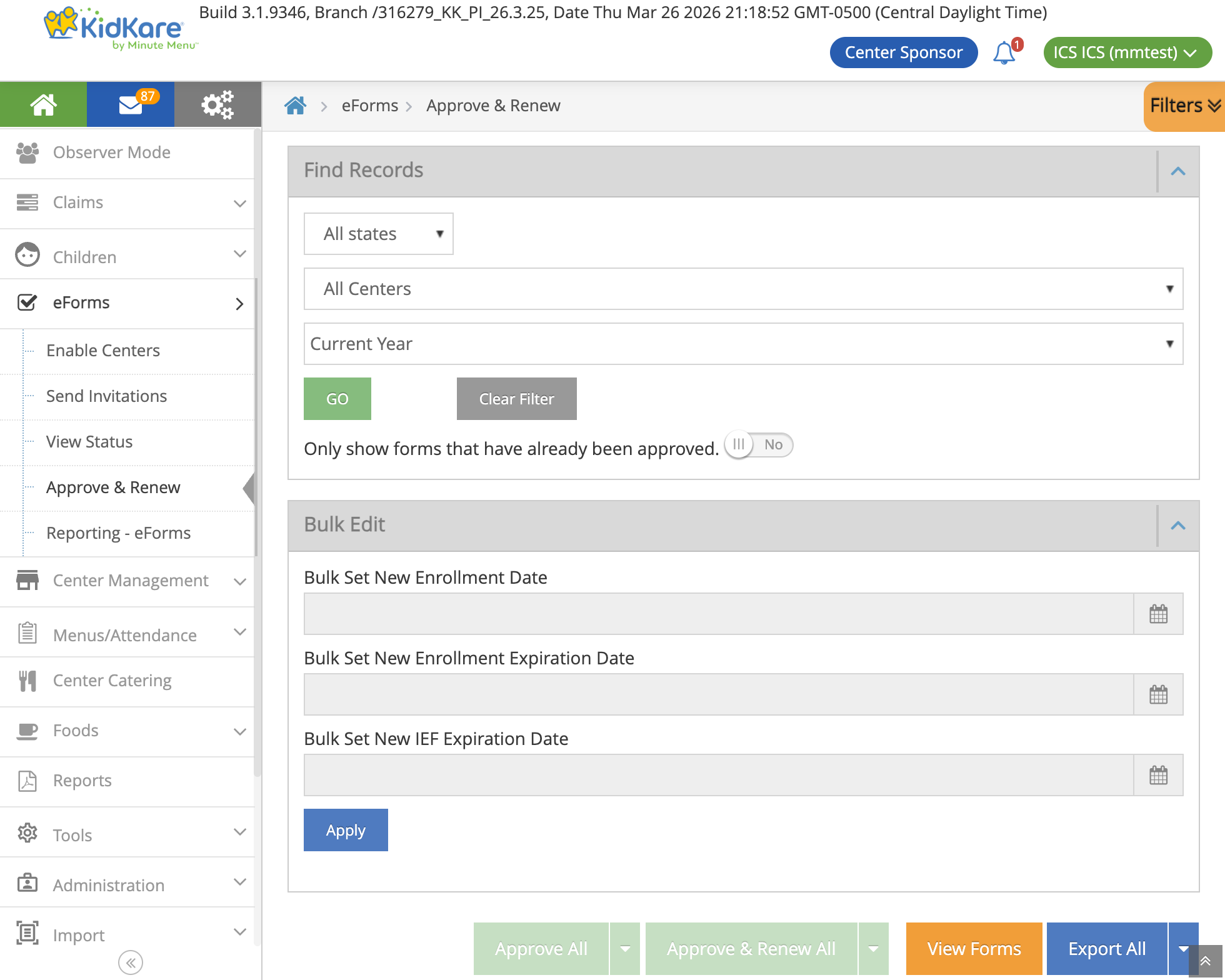Click the Bulk Set New IEF Expiration Date field
Viewport: 1225px width, 980px height.
pyautogui.click(x=719, y=775)
